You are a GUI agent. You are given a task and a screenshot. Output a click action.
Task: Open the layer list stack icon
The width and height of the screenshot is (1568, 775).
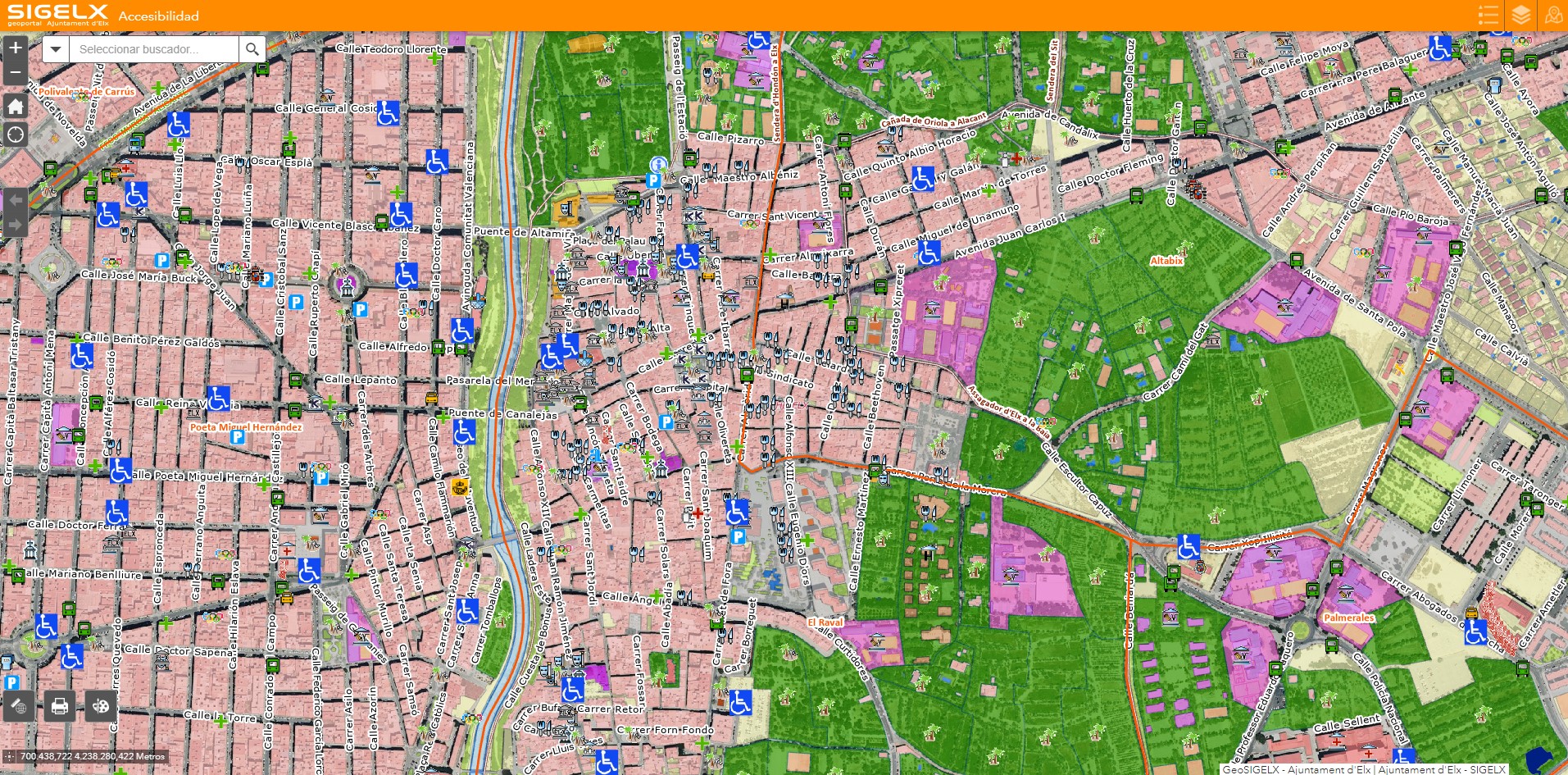[x=1521, y=16]
